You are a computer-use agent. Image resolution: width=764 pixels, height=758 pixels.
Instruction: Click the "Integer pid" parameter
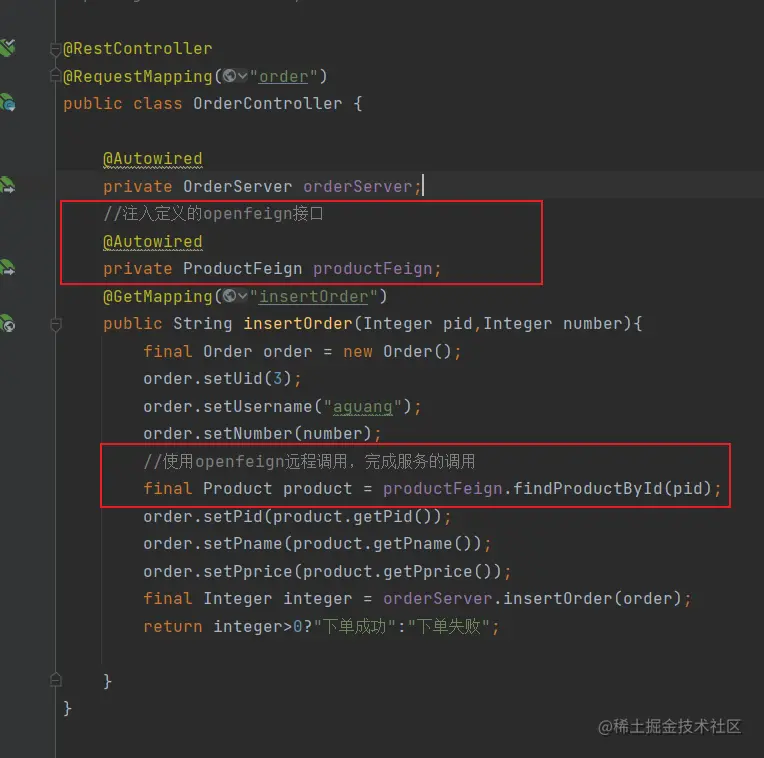tap(418, 323)
